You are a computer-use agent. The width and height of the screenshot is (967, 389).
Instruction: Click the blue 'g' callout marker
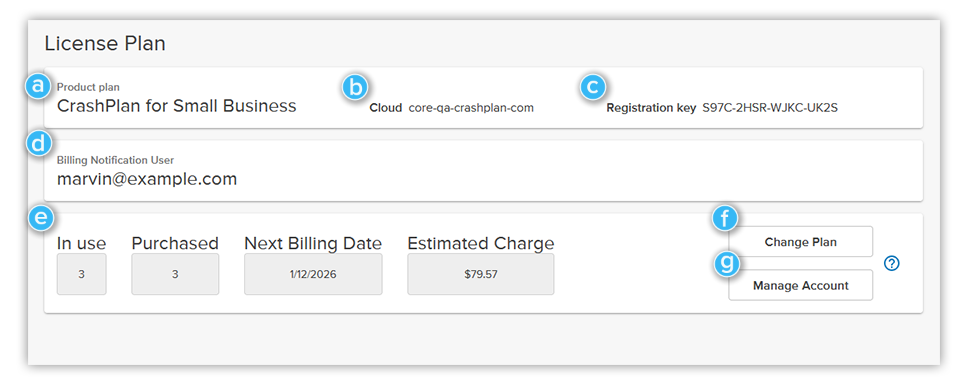(x=726, y=263)
